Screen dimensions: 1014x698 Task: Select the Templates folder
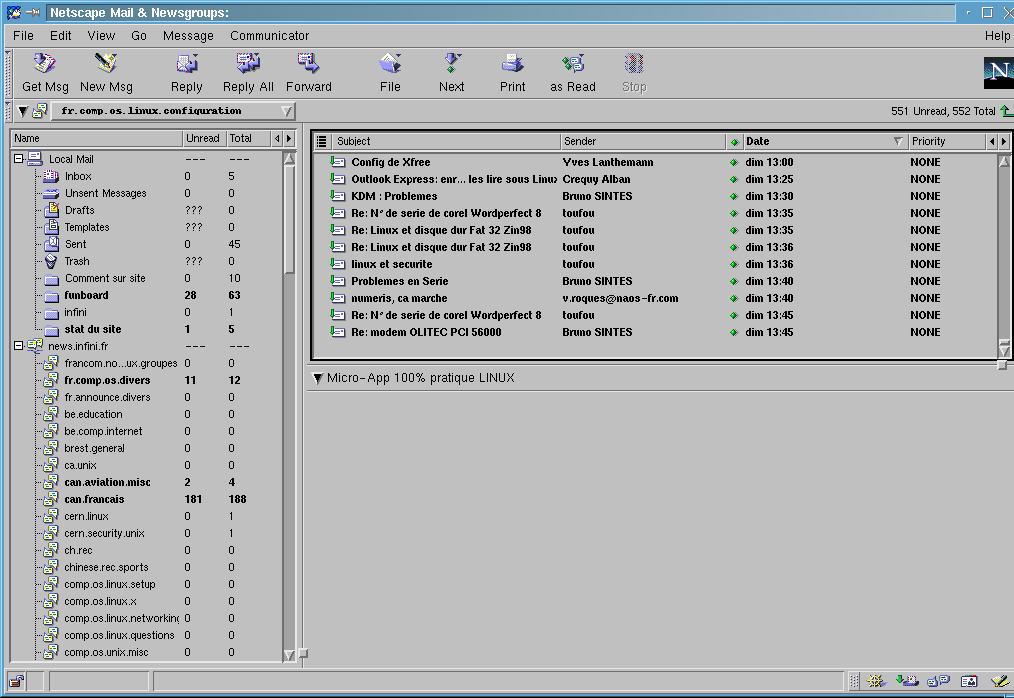[x=87, y=227]
